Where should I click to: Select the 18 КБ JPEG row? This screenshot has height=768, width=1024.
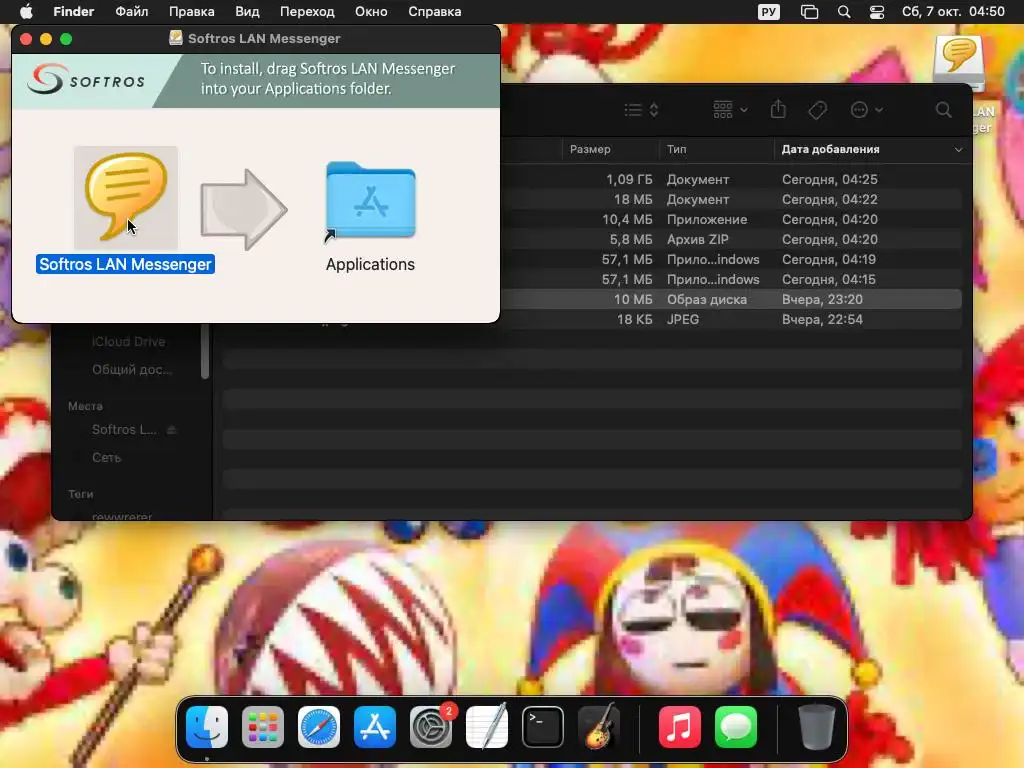click(731, 319)
